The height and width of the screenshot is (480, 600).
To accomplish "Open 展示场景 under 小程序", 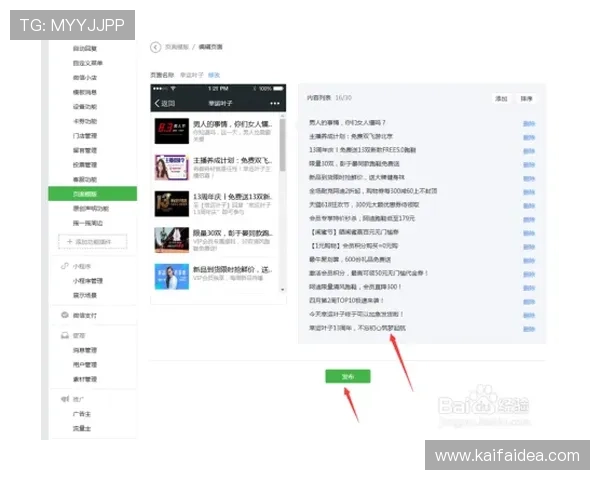I will (x=85, y=295).
